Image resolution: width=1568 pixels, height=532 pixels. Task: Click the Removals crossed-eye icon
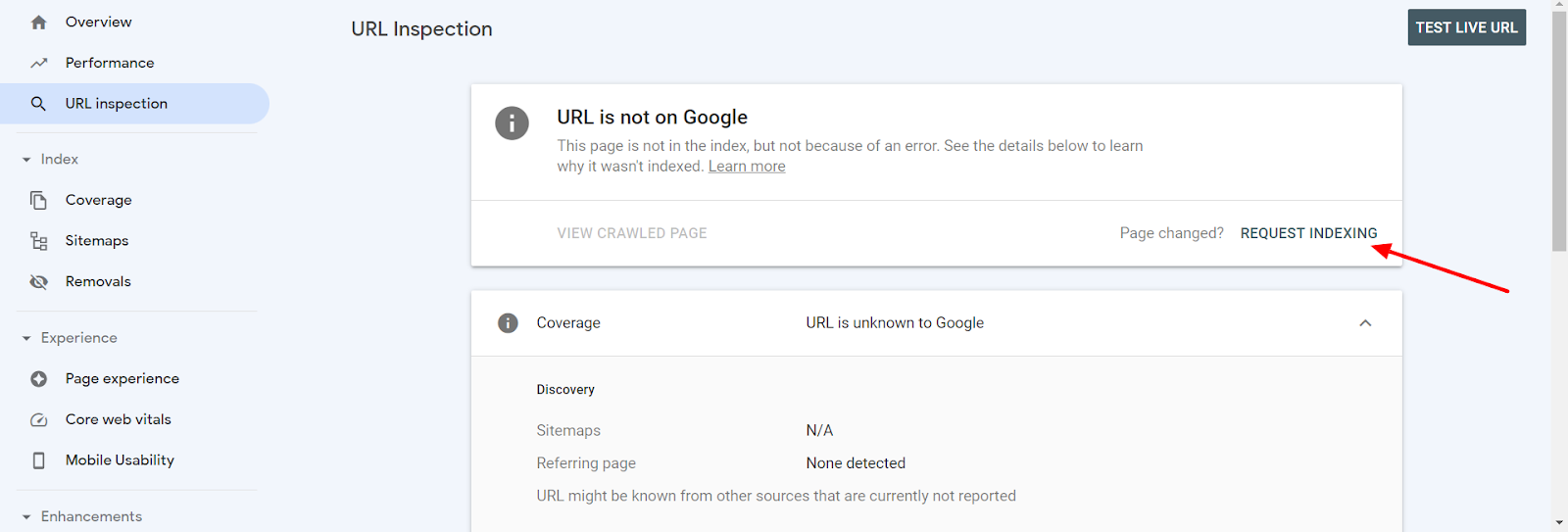pos(38,282)
